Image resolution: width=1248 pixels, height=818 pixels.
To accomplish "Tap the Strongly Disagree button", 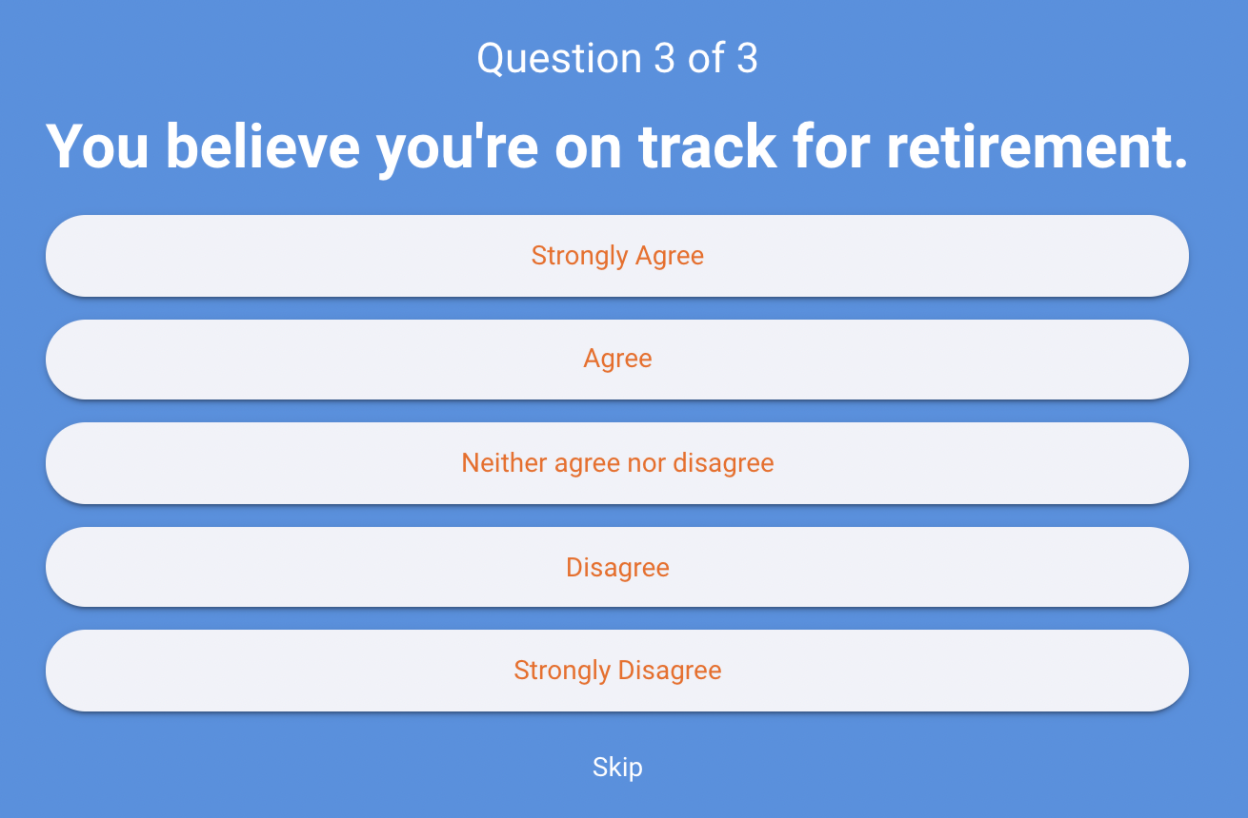I will 617,670.
